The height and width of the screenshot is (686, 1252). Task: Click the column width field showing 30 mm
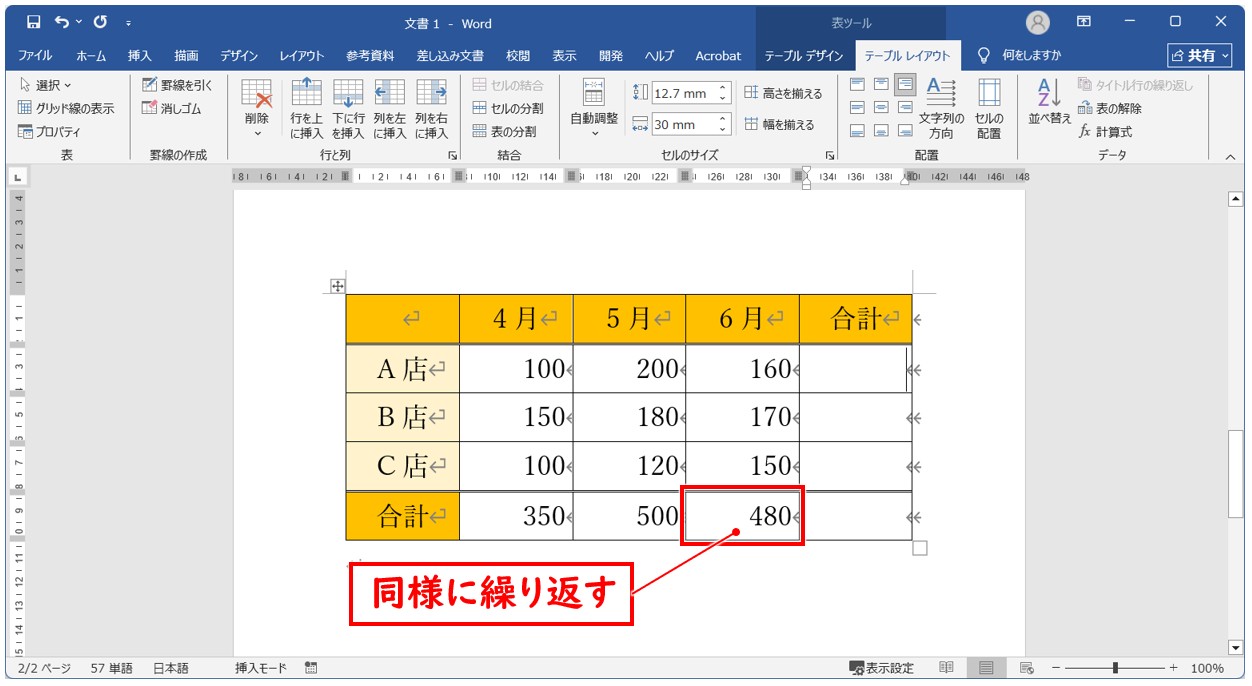683,125
